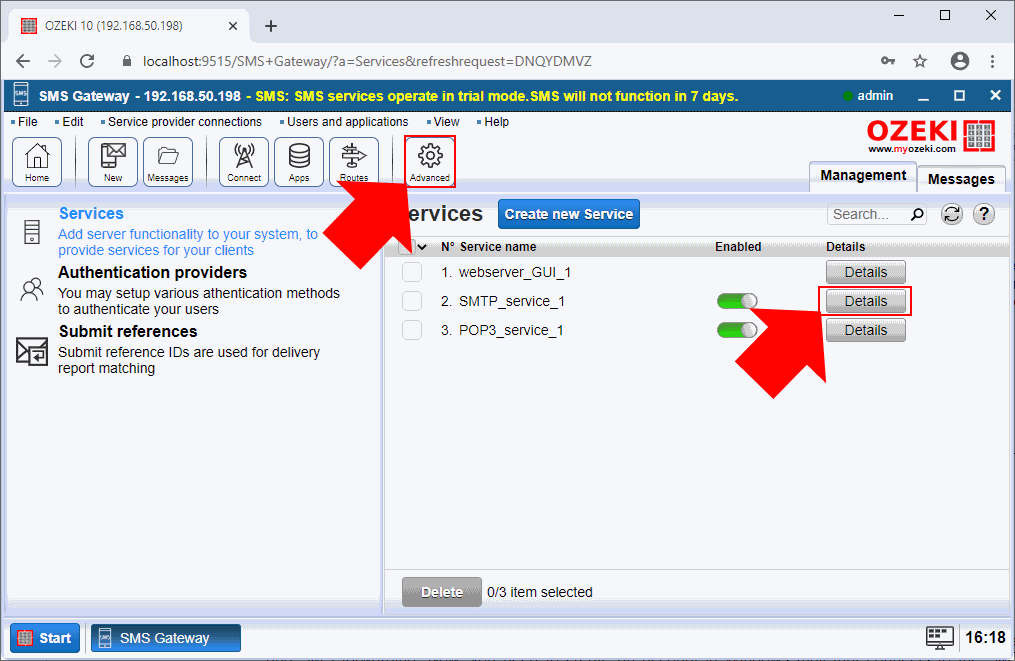The height and width of the screenshot is (661, 1015).
Task: Expand the select-all dropdown arrow in table header
Action: (x=423, y=247)
